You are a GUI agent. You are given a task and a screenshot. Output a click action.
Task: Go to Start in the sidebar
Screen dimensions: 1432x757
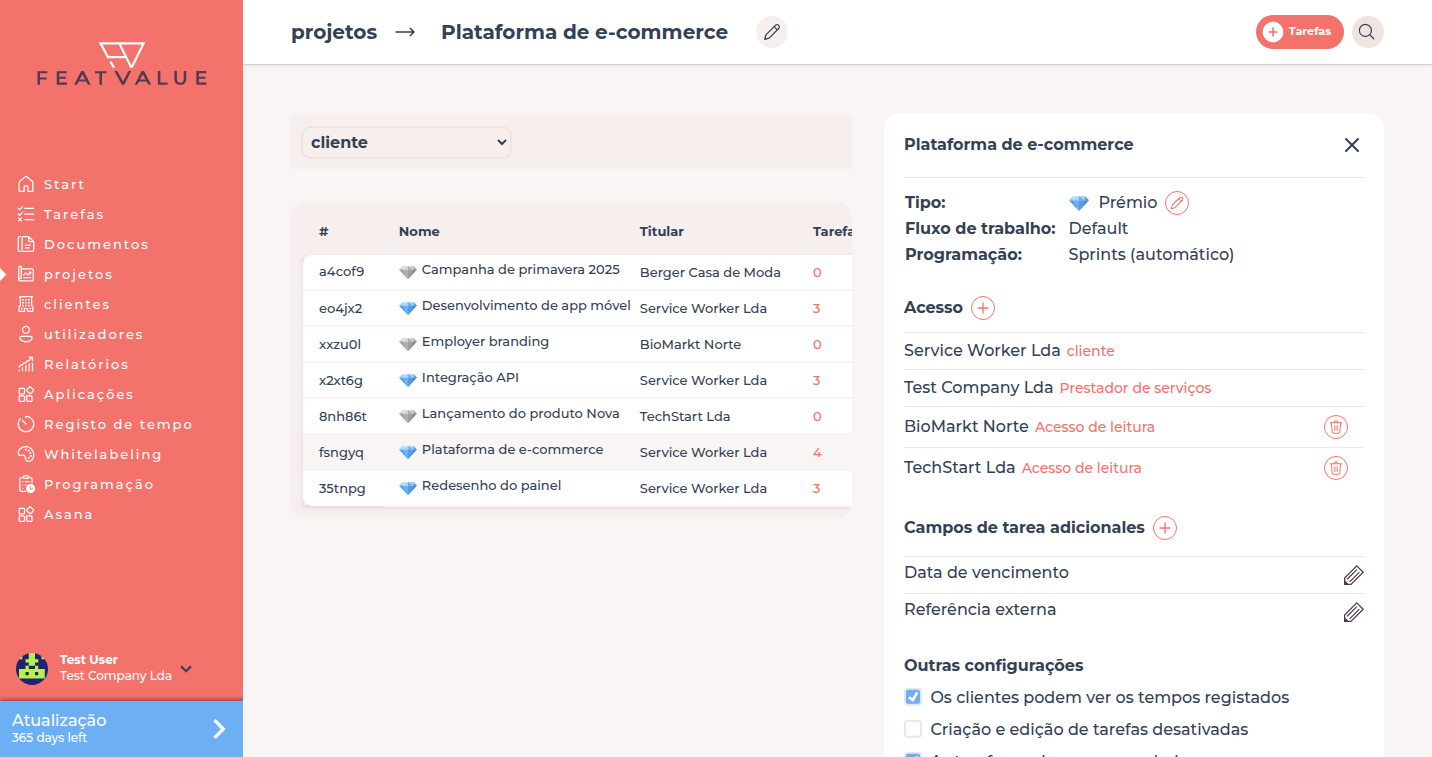click(x=64, y=184)
